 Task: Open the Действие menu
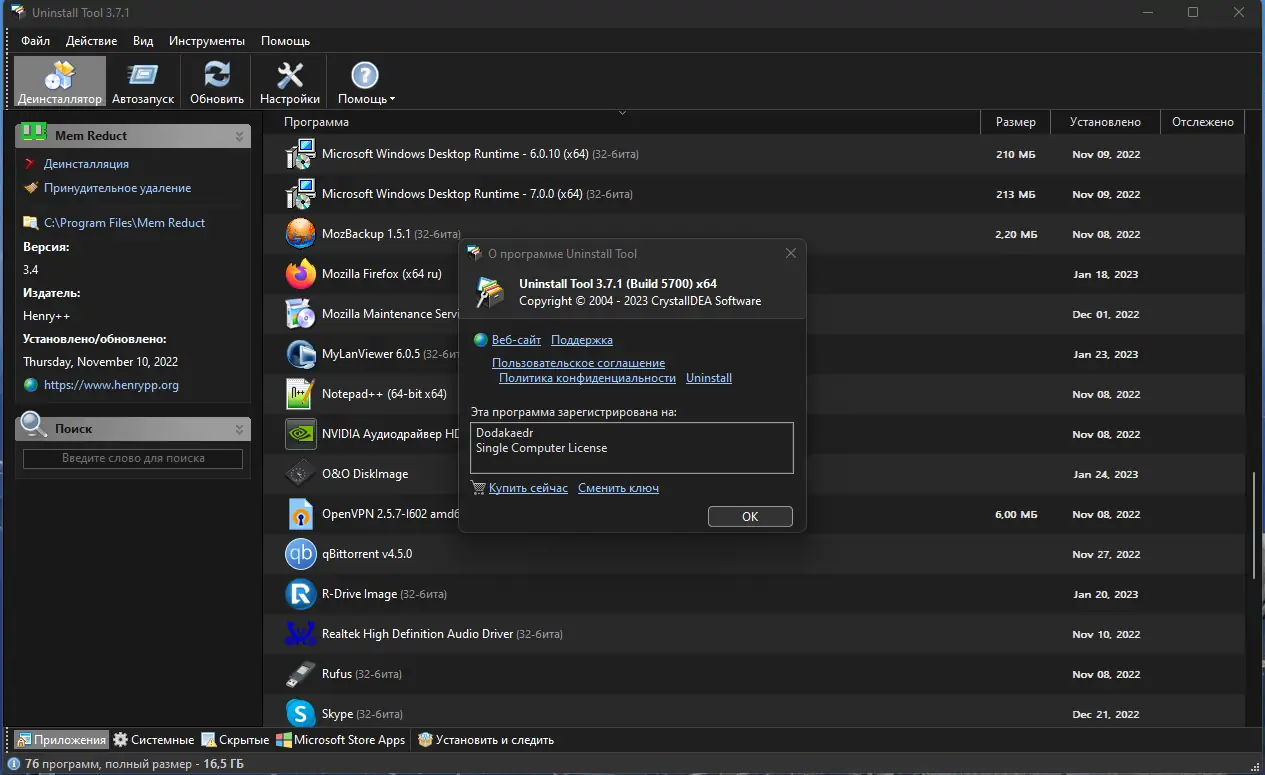pos(92,41)
